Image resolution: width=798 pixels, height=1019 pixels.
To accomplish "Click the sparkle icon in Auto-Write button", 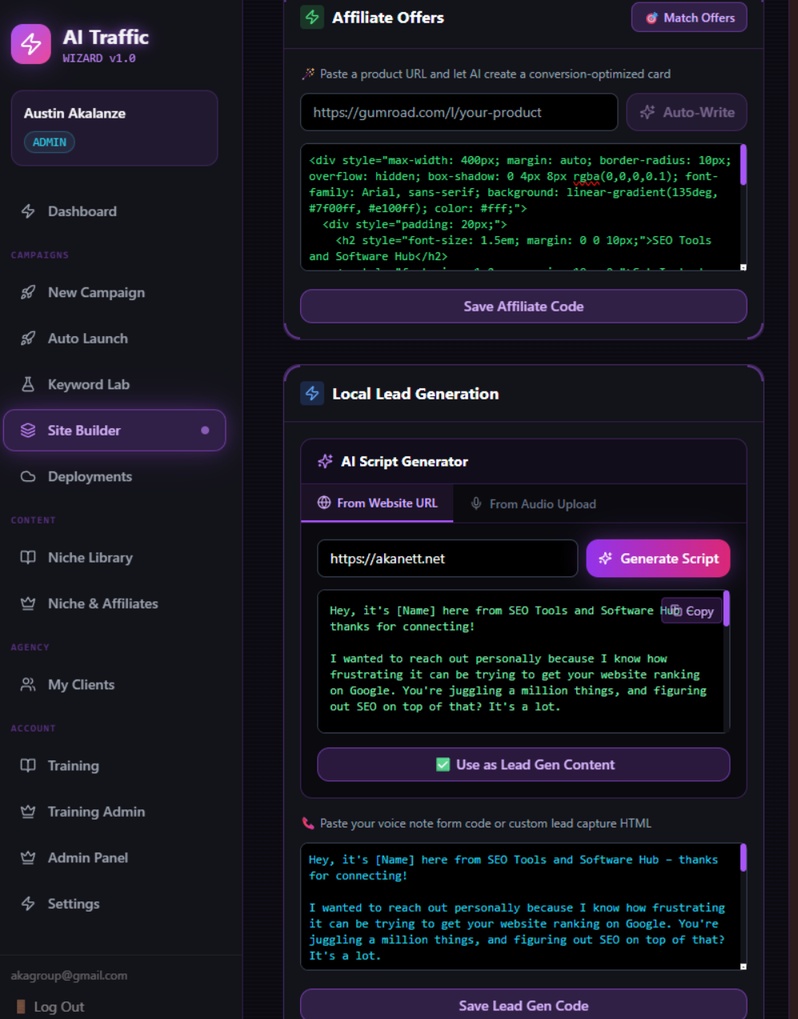I will pyautogui.click(x=647, y=112).
